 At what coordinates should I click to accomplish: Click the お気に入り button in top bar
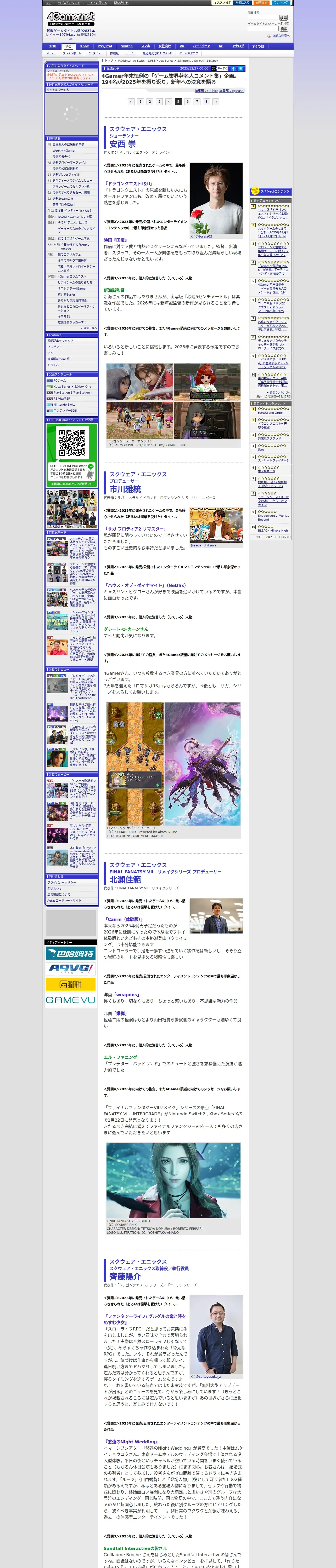coord(243,2)
